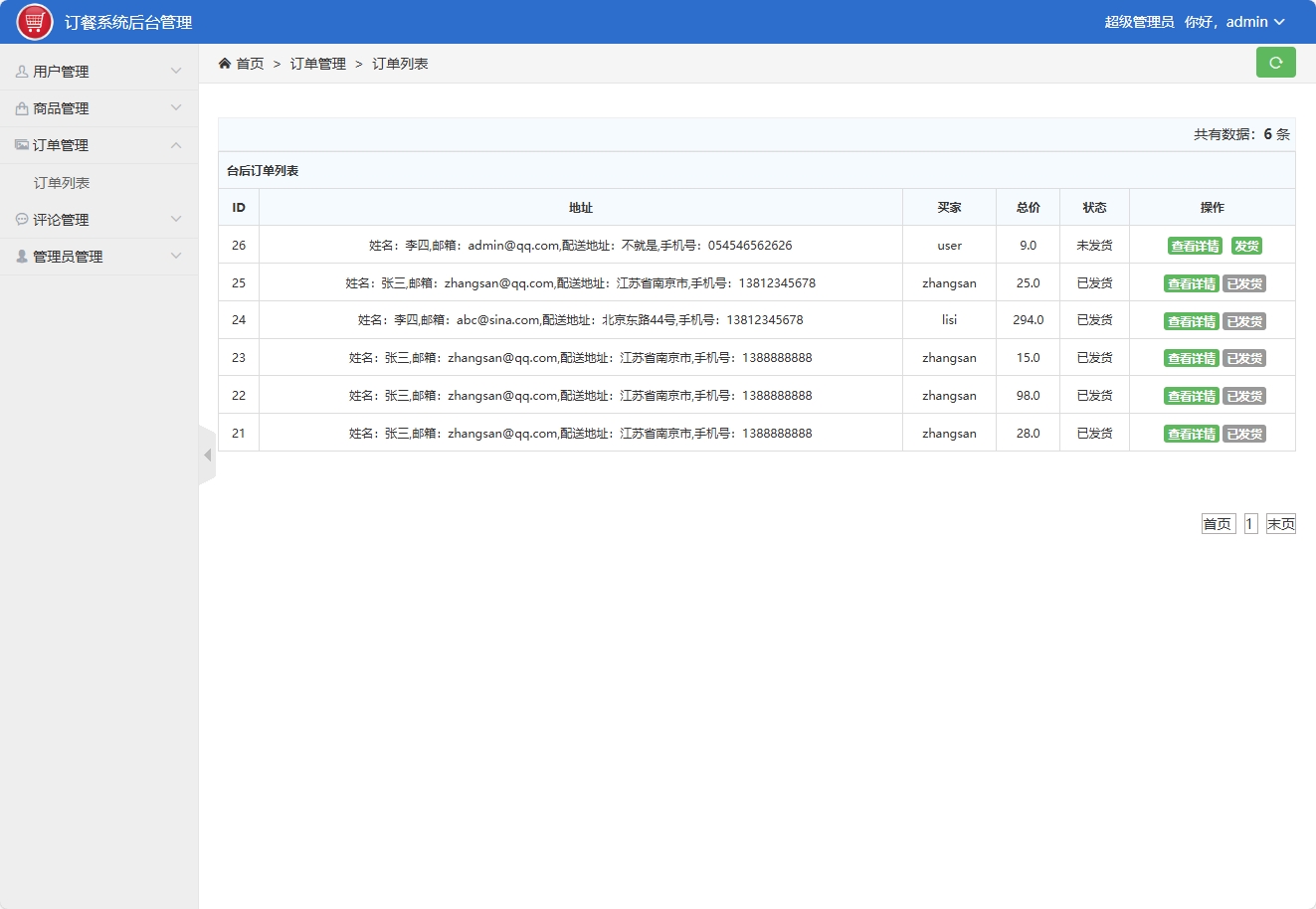Collapse the sidebar using the left arrow handle
This screenshot has width=1316, height=909.
[207, 454]
